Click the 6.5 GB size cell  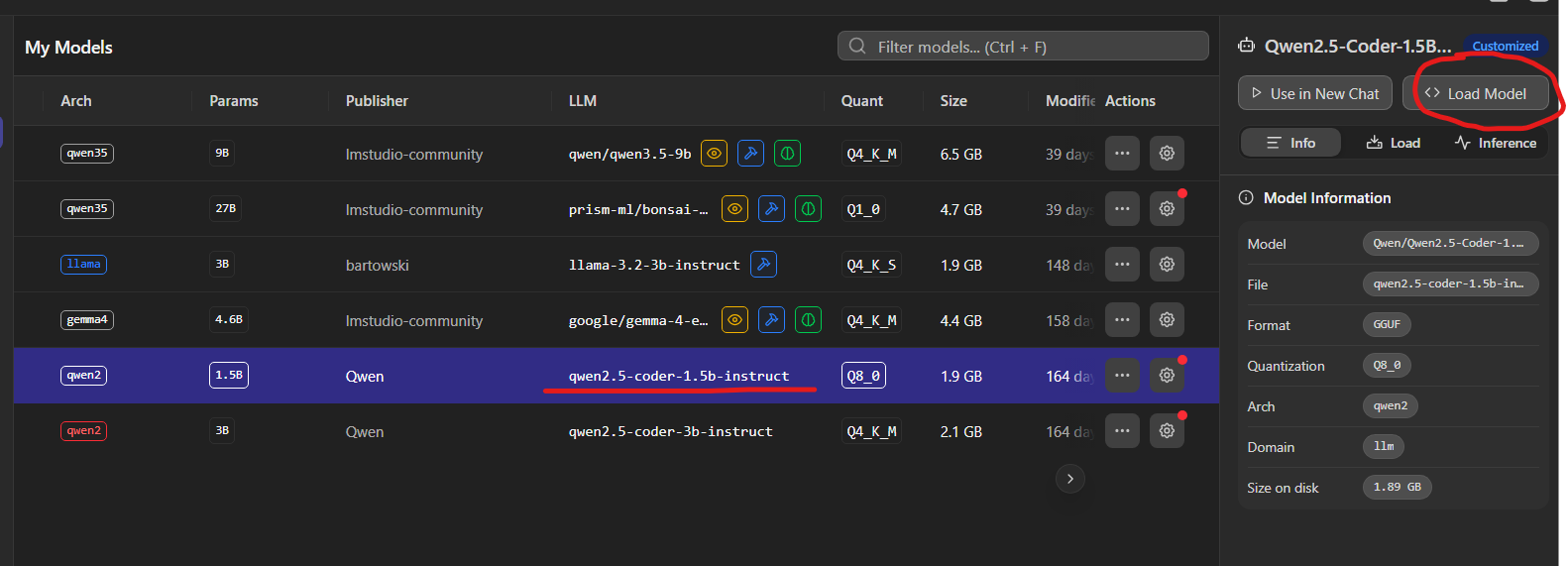point(961,155)
